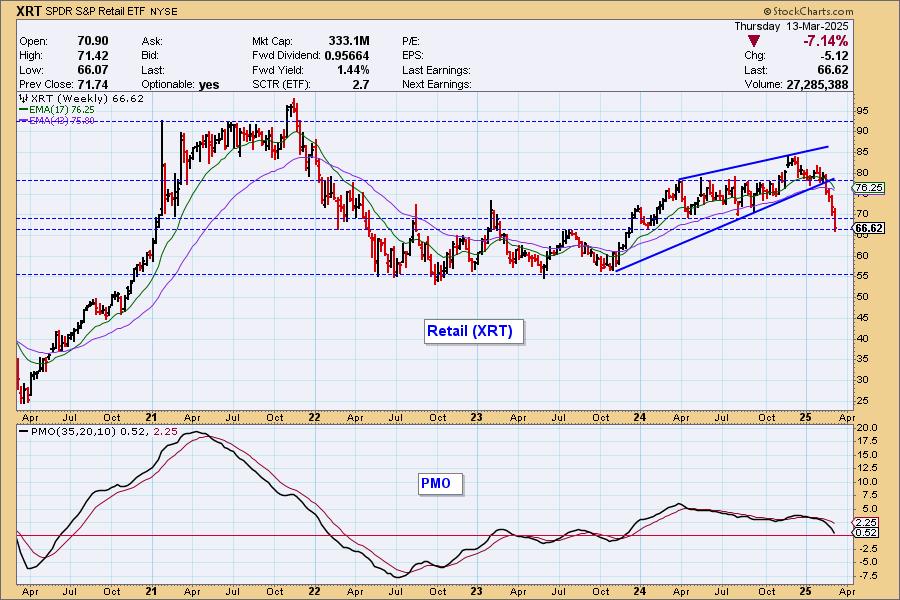Click the Chg value -5.12
The width and height of the screenshot is (900, 600).
click(x=834, y=56)
